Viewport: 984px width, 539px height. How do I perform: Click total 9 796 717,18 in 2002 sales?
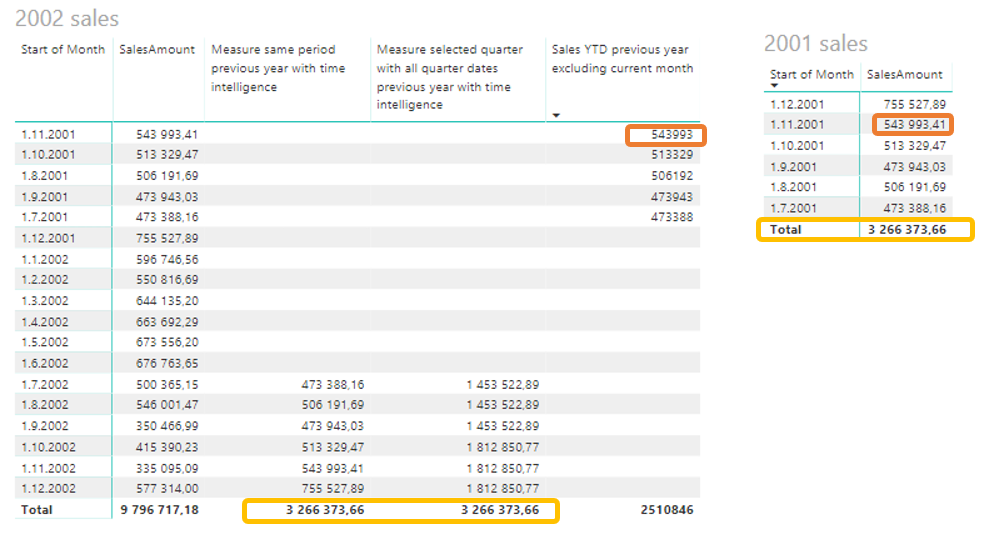pyautogui.click(x=159, y=510)
